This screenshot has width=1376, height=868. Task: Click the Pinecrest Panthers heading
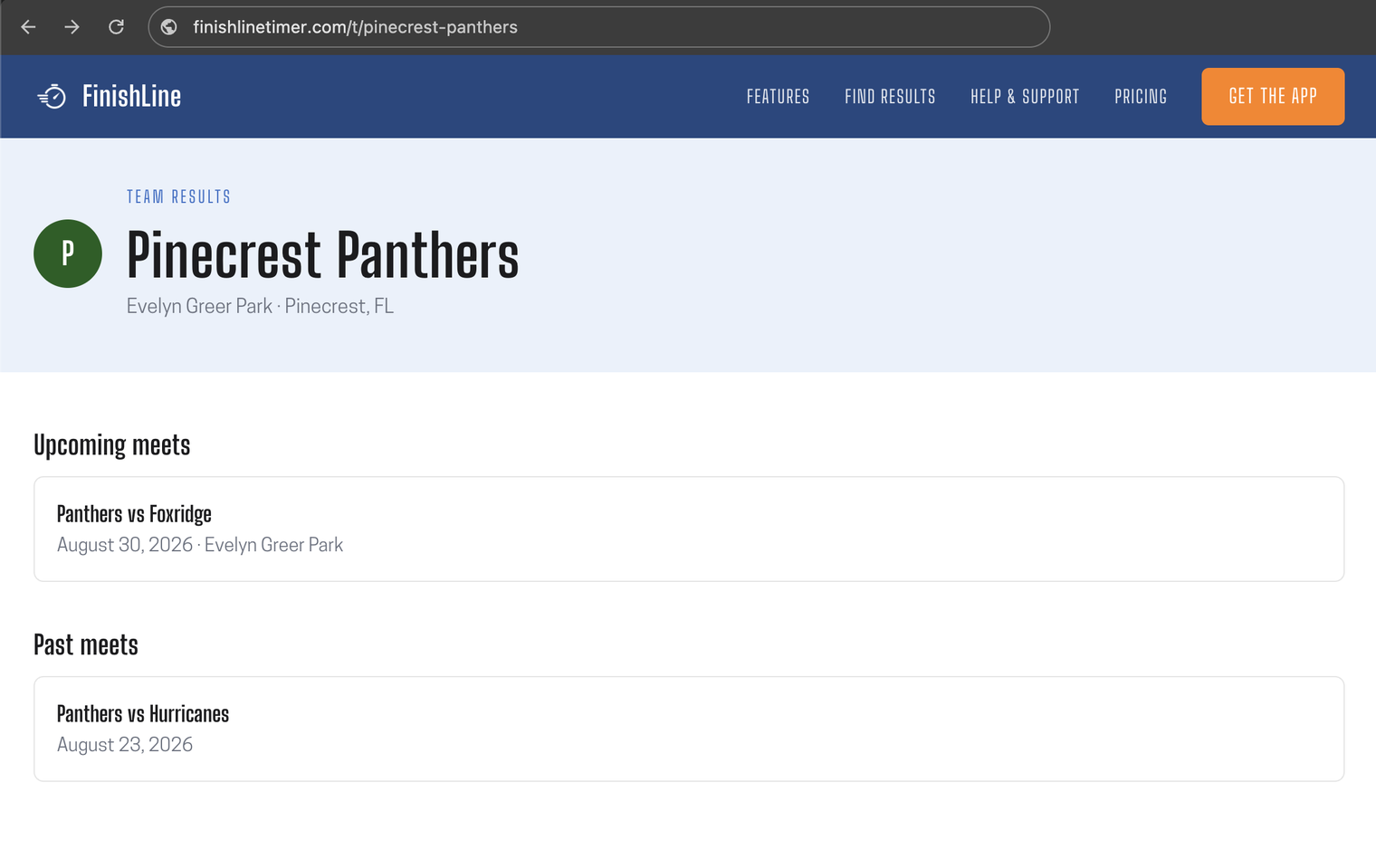click(x=322, y=254)
